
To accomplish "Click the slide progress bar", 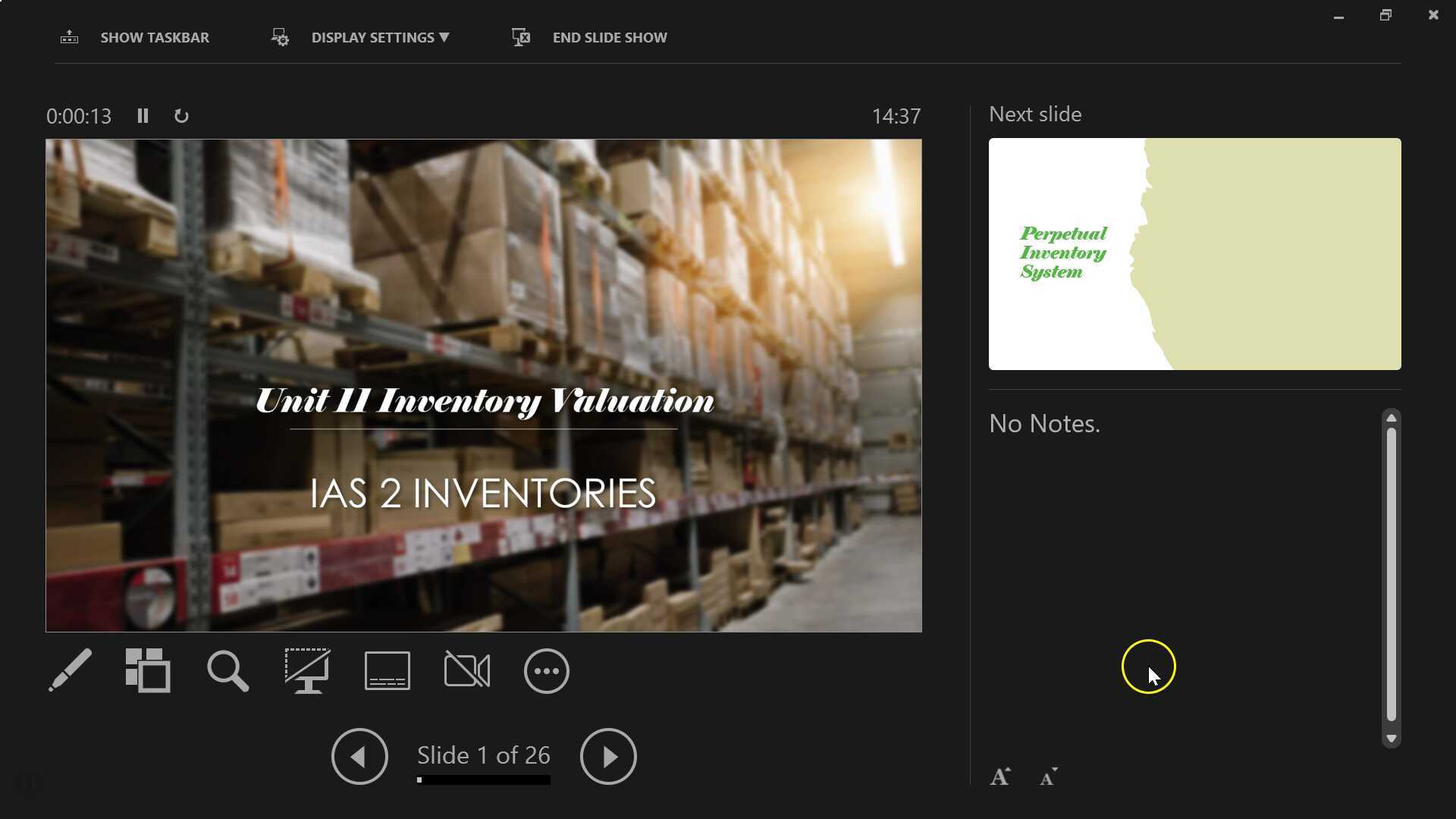I will [483, 780].
